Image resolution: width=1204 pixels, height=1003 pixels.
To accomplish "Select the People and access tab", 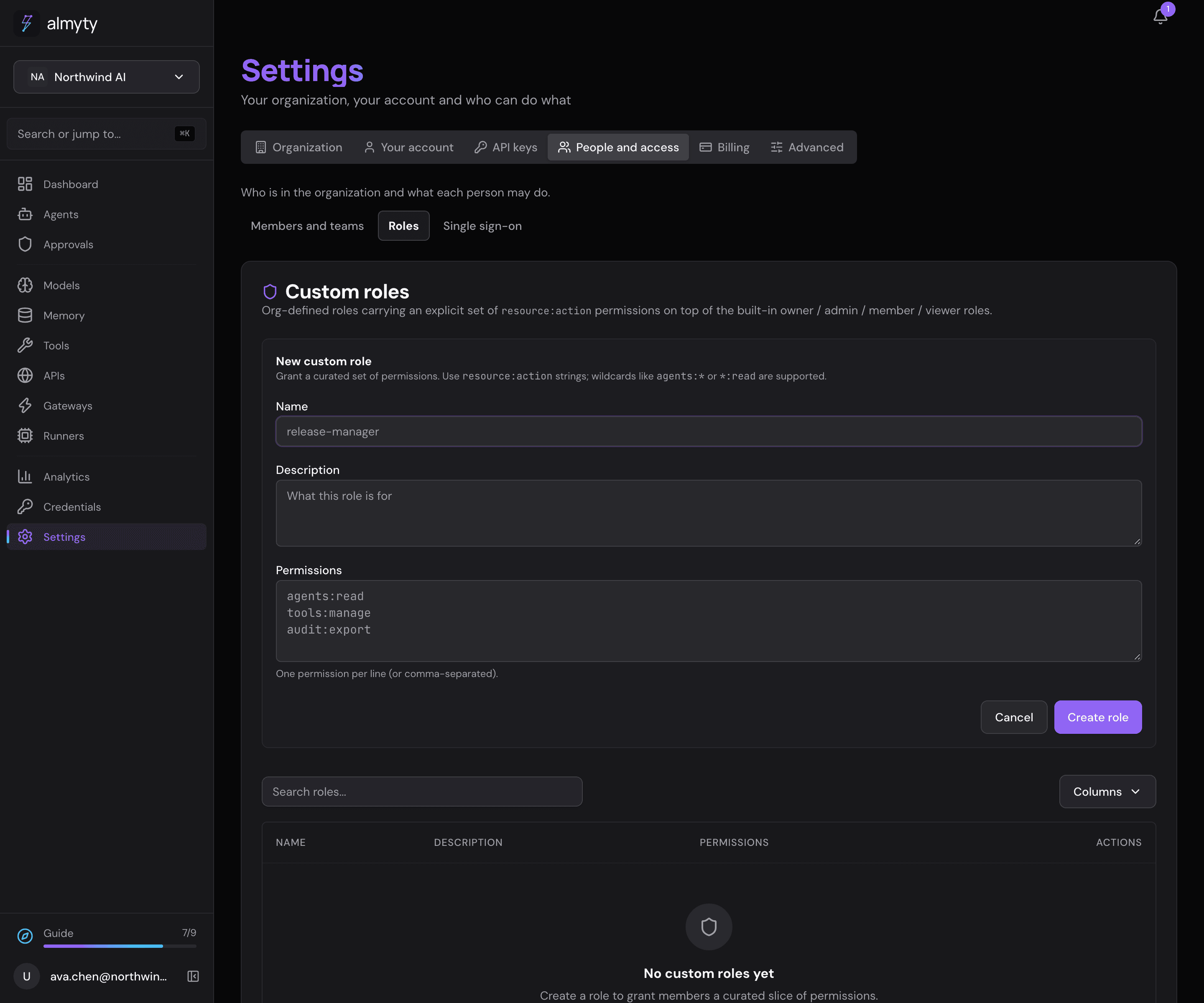I will click(618, 147).
